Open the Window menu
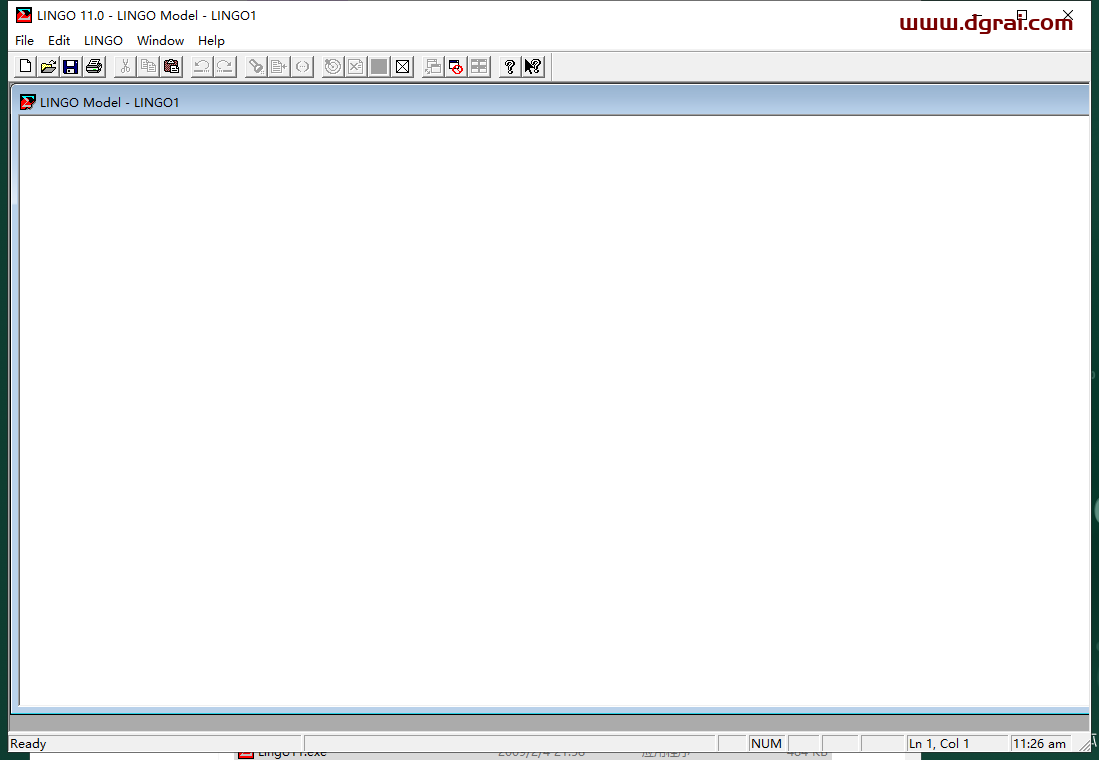 point(161,41)
